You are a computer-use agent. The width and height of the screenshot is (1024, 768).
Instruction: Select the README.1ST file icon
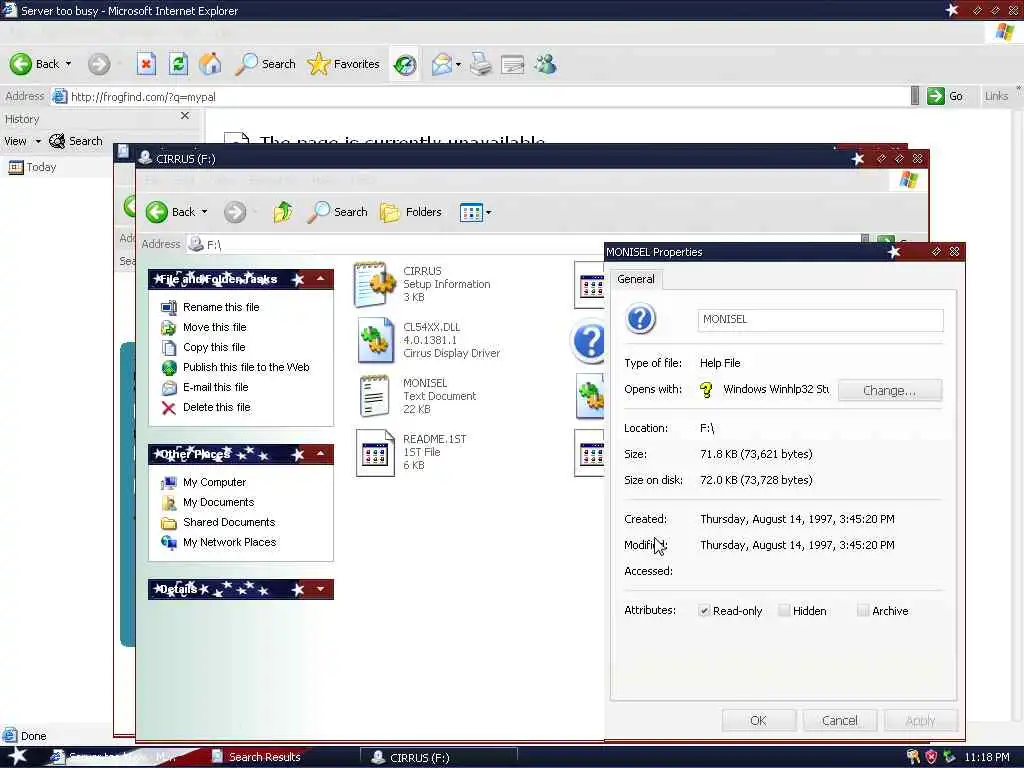376,452
